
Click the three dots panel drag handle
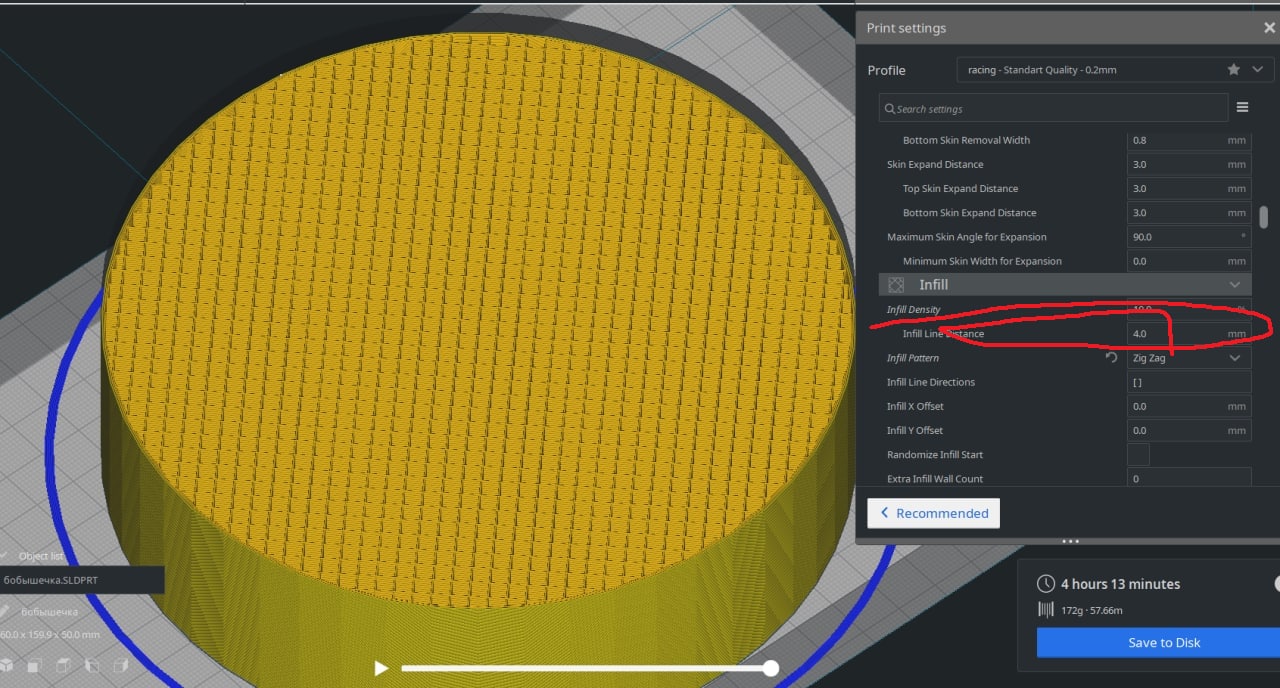tap(1070, 541)
